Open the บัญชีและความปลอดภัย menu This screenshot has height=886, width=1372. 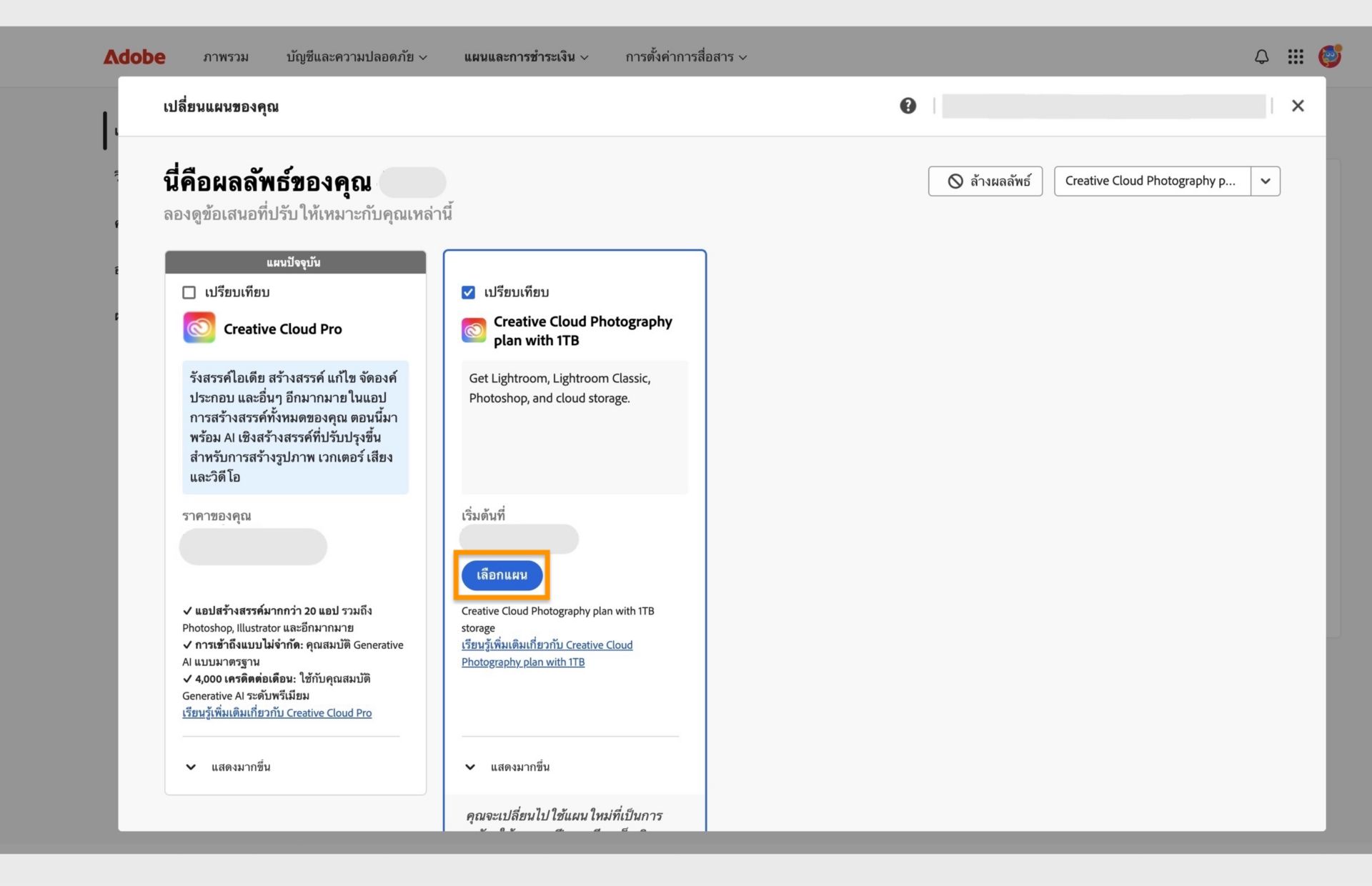(x=356, y=57)
